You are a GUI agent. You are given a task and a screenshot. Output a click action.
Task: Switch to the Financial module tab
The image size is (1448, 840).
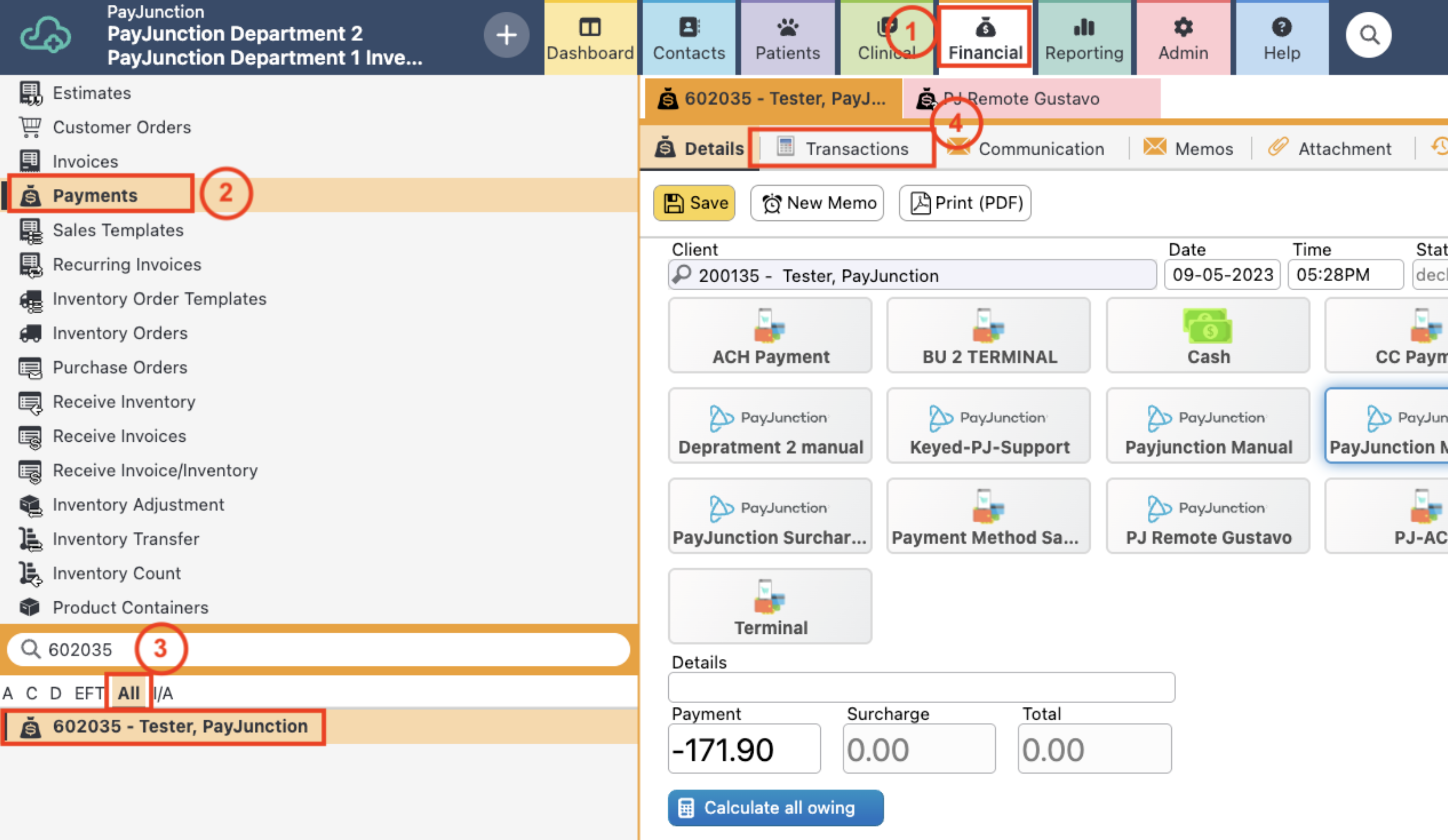click(985, 38)
